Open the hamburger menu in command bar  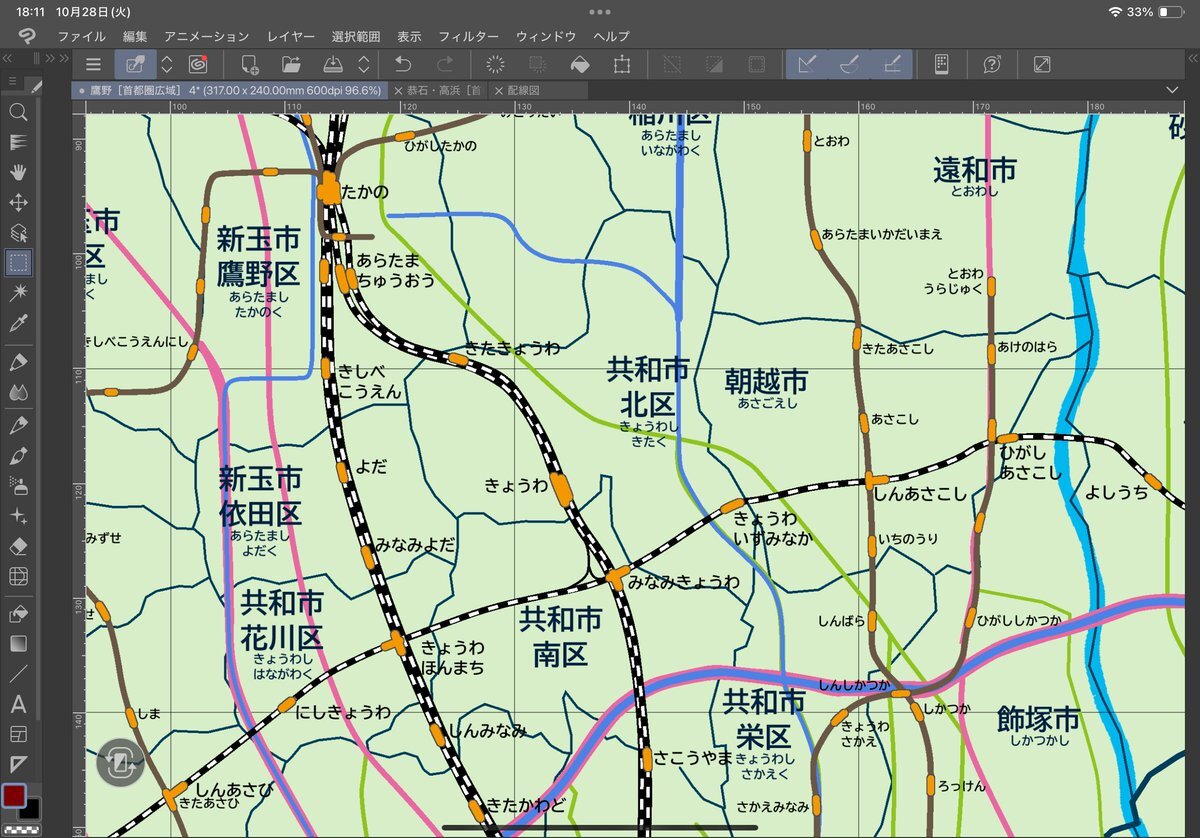tap(93, 64)
